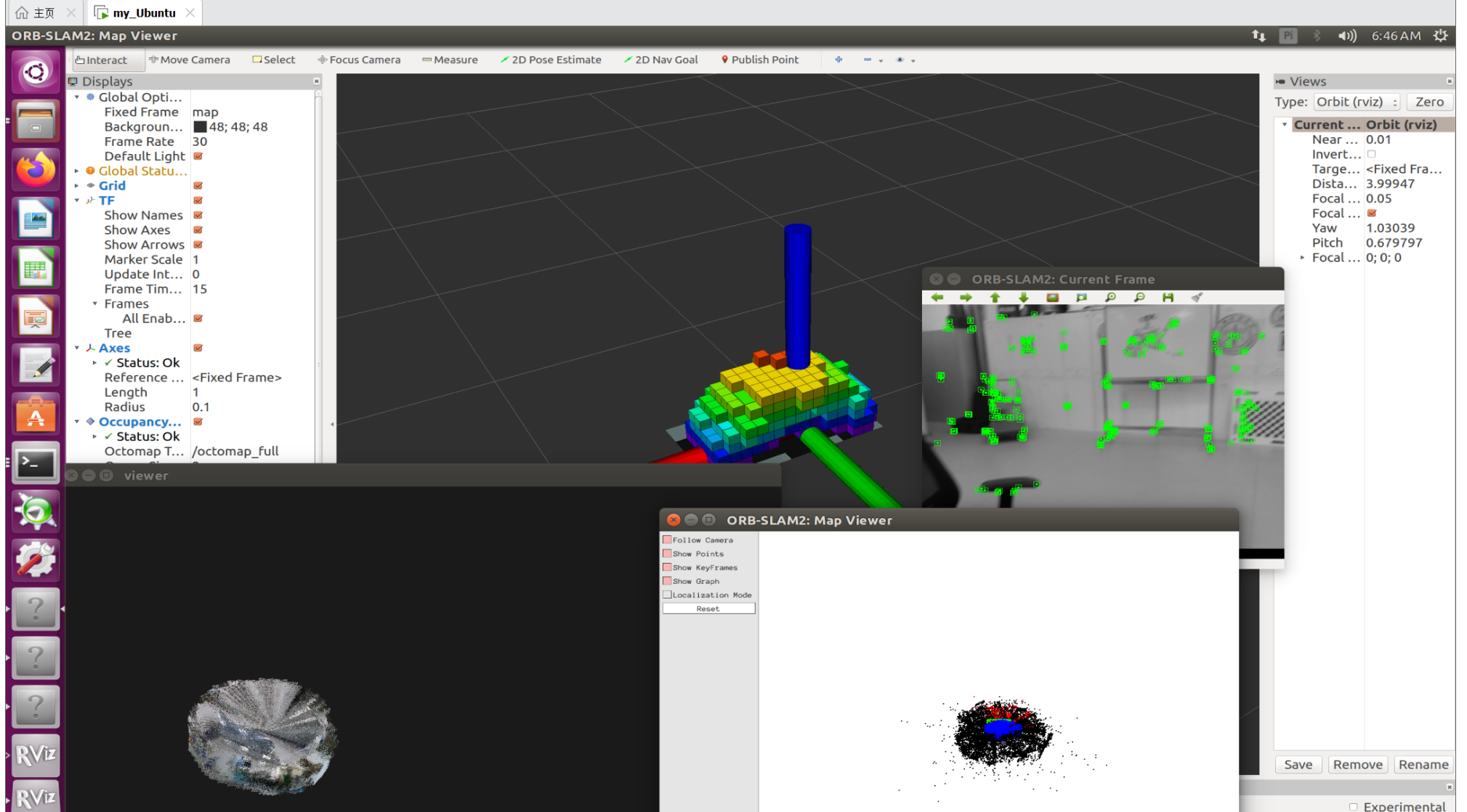
Task: Toggle Show KeyFrames in Map Viewer
Action: pos(668,567)
